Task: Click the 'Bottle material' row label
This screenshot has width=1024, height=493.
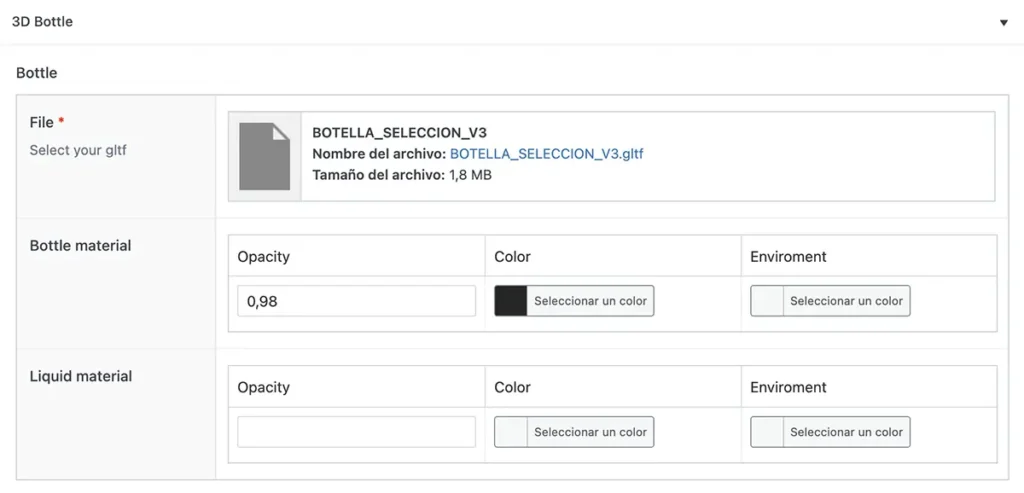Action: click(80, 246)
